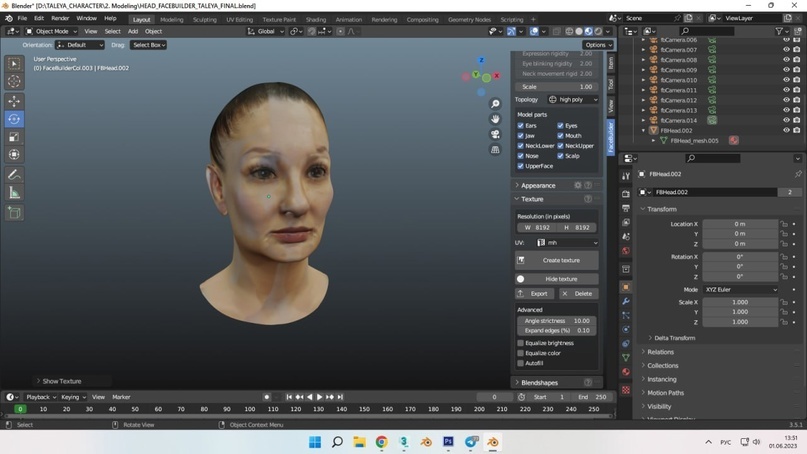The width and height of the screenshot is (807, 454).
Task: Toggle the camera view icon
Action: point(495,134)
